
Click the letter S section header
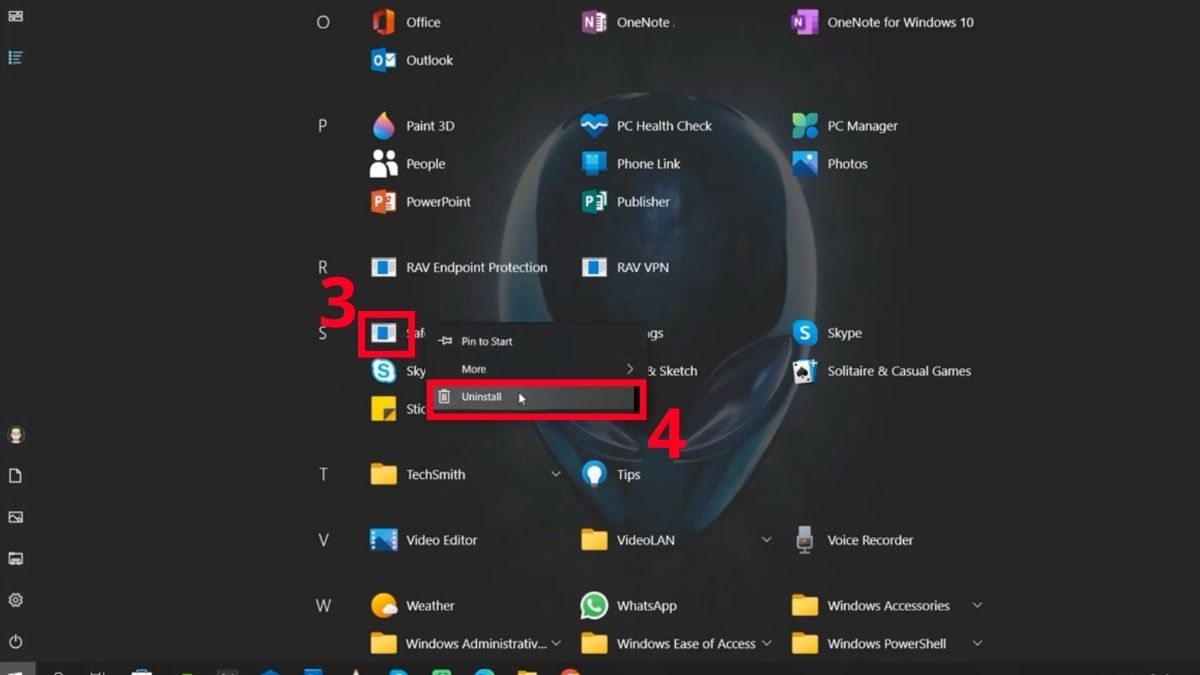(x=323, y=333)
